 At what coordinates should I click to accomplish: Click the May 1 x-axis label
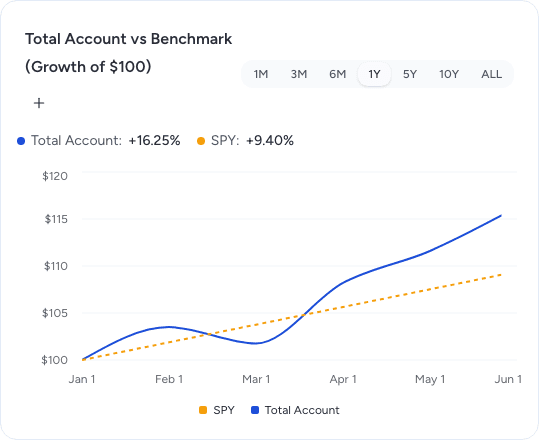[x=430, y=379]
